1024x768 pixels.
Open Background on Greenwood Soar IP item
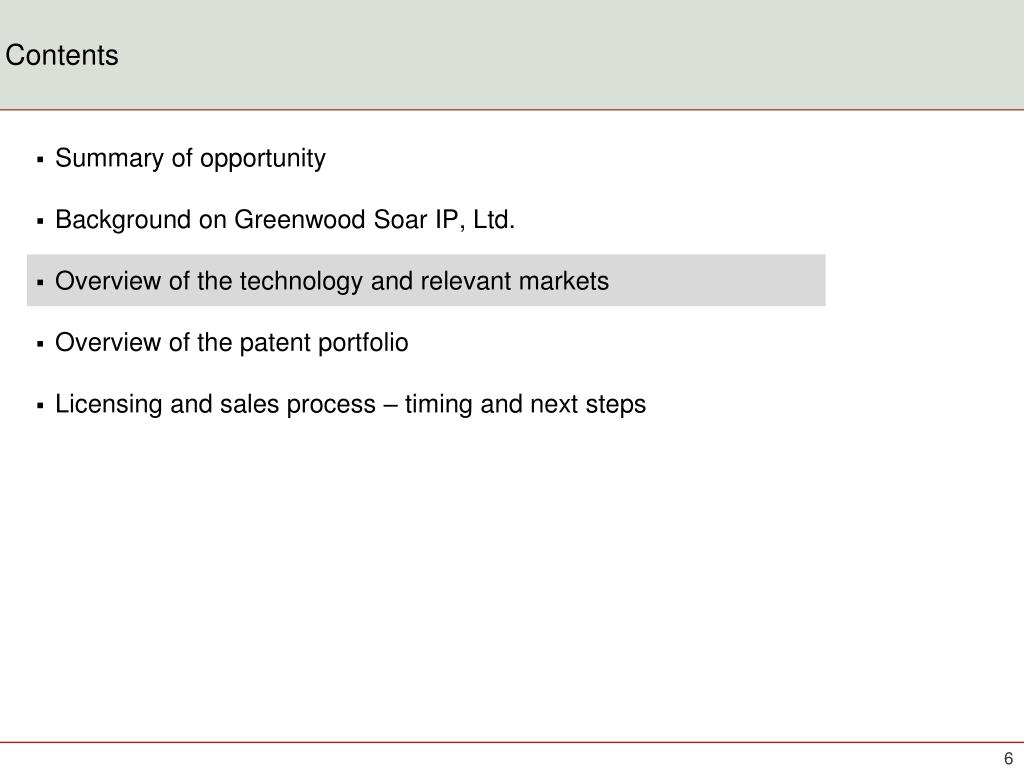click(x=285, y=220)
